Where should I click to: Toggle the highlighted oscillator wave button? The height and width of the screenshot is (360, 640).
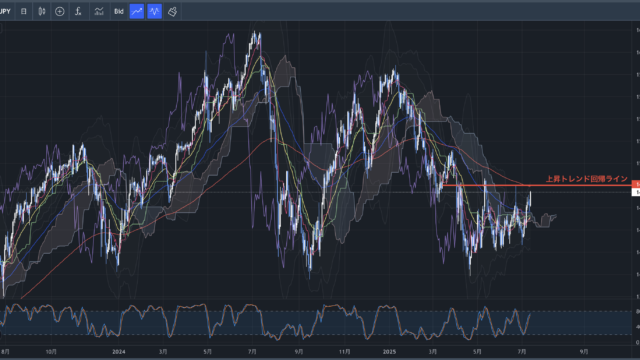point(155,11)
